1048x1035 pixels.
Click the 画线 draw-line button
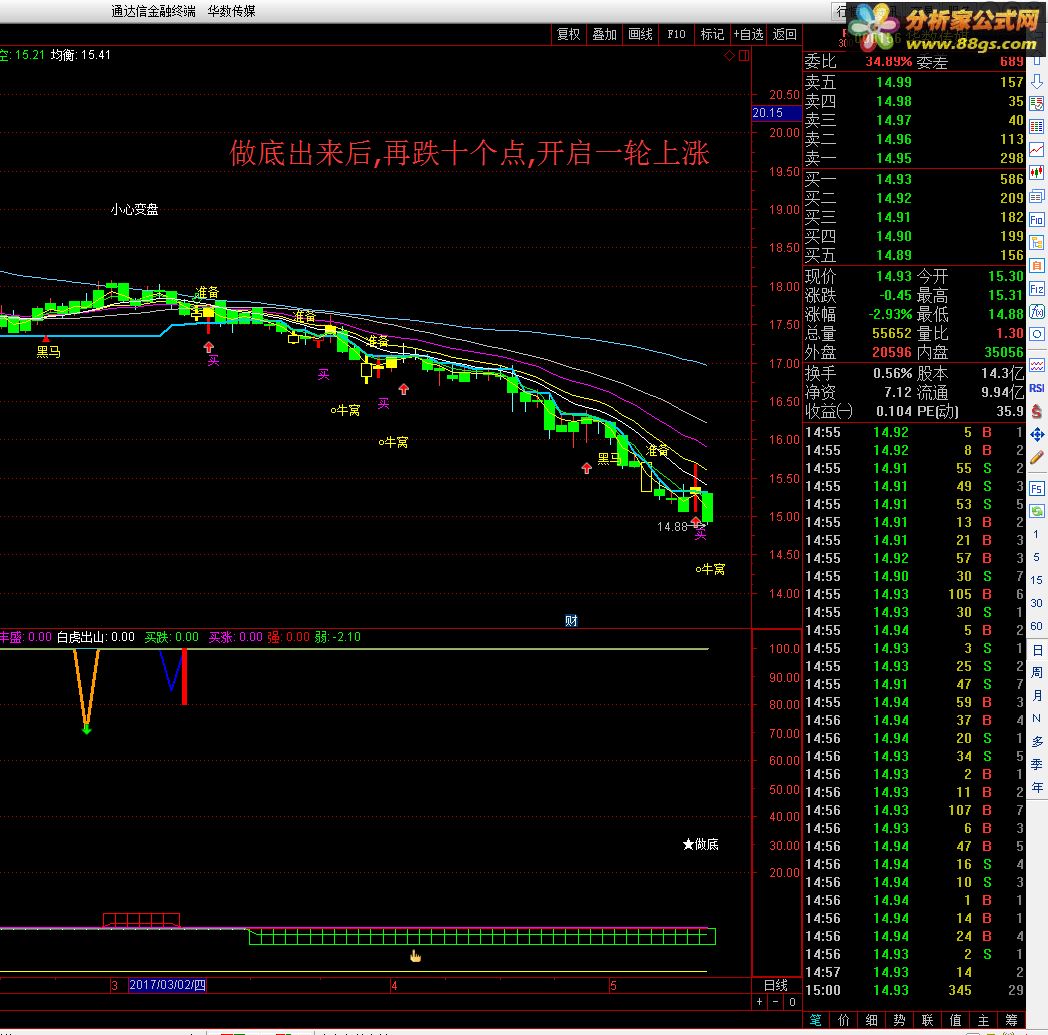pyautogui.click(x=640, y=34)
